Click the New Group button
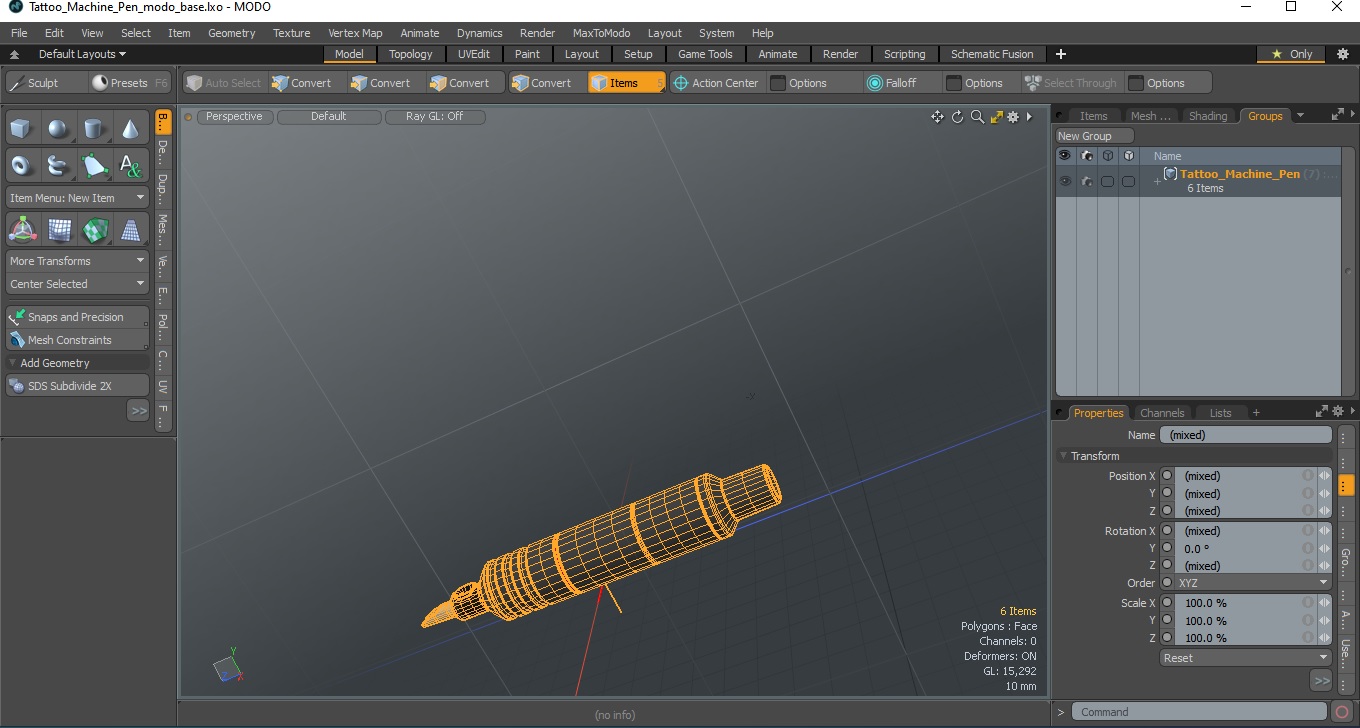This screenshot has width=1360, height=728. pyautogui.click(x=1095, y=136)
